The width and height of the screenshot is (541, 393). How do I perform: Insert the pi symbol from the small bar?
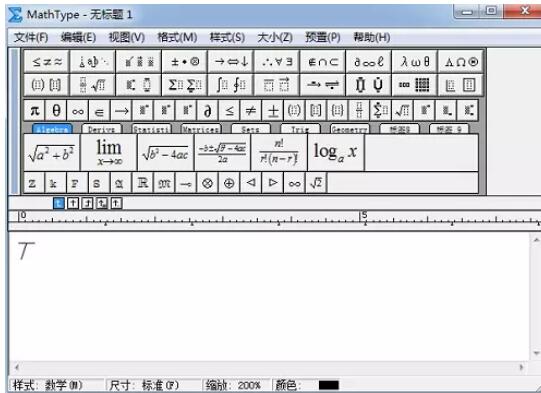35,110
